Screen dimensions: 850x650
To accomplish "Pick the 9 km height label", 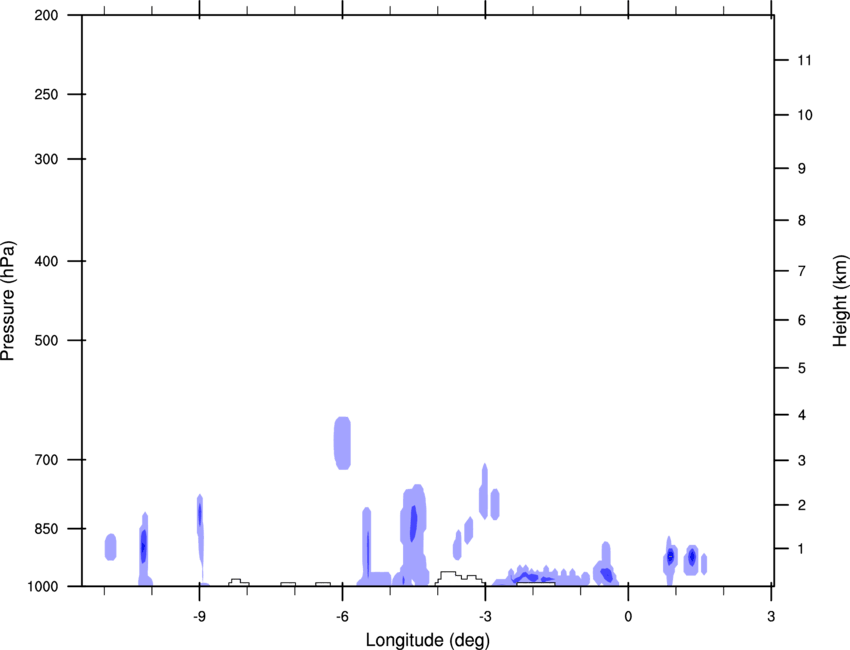I will (x=802, y=169).
